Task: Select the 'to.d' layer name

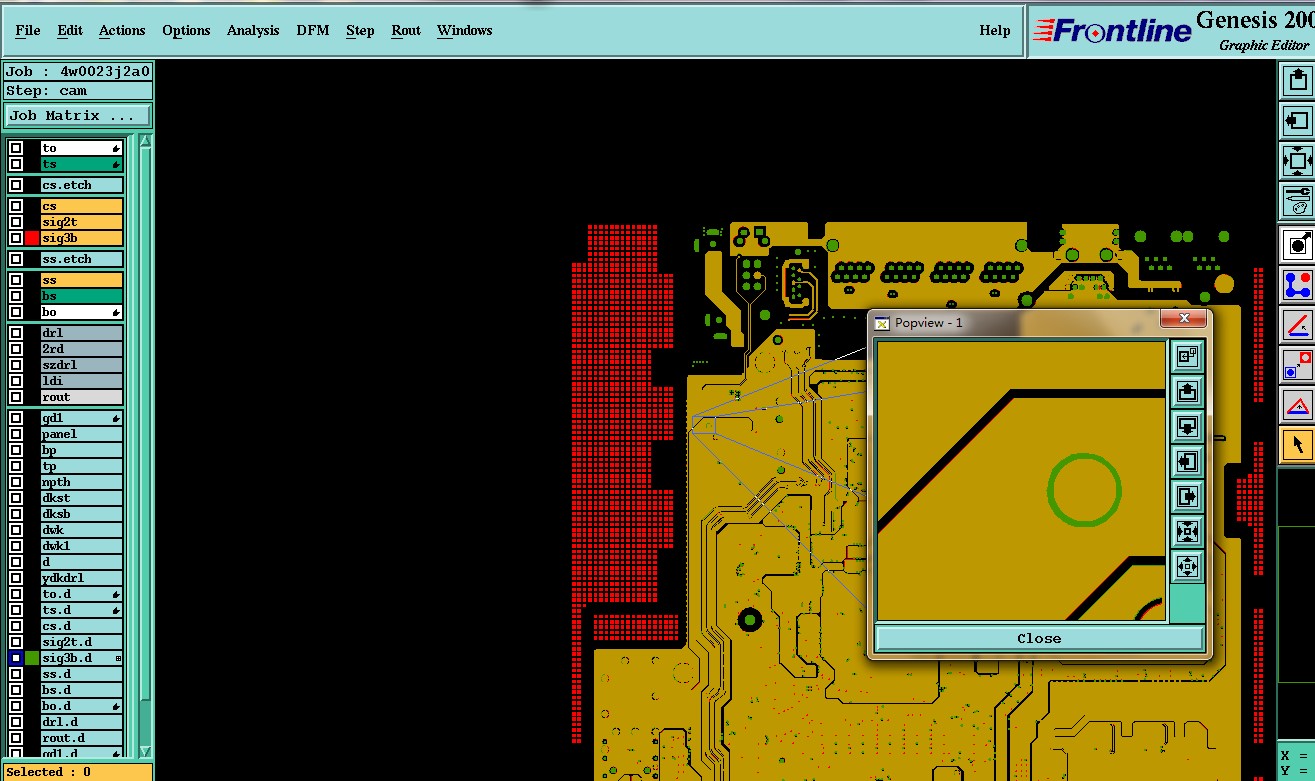Action: (x=81, y=594)
